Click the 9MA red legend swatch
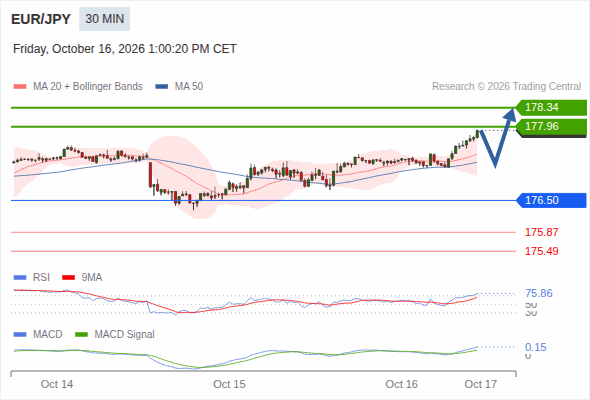 click(x=68, y=278)
